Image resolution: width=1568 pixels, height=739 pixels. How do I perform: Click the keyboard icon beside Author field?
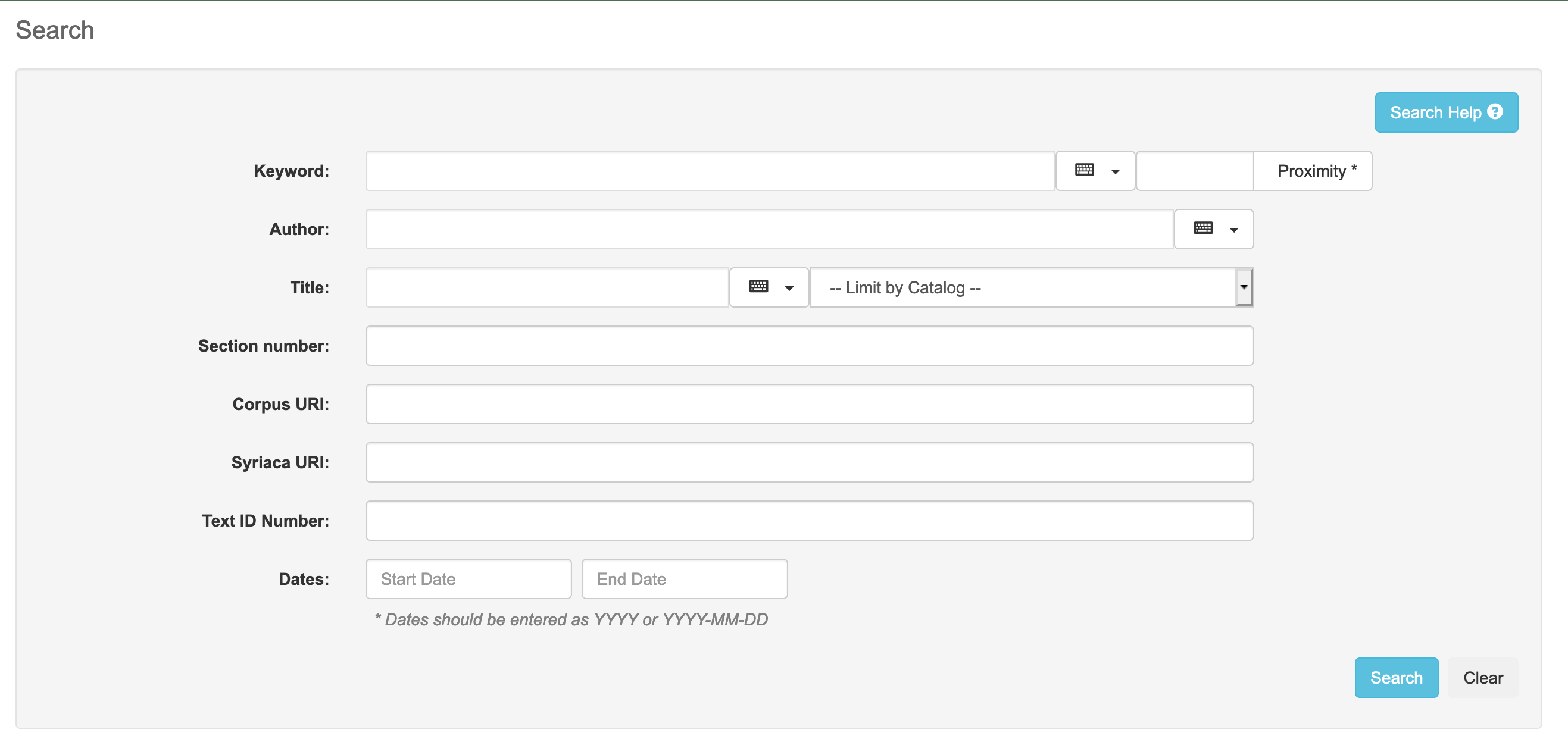click(1202, 228)
